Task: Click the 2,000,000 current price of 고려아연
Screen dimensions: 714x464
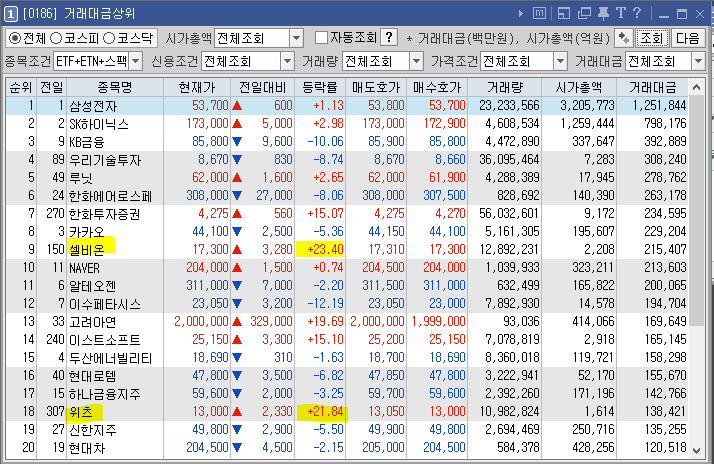Action: tap(201, 321)
